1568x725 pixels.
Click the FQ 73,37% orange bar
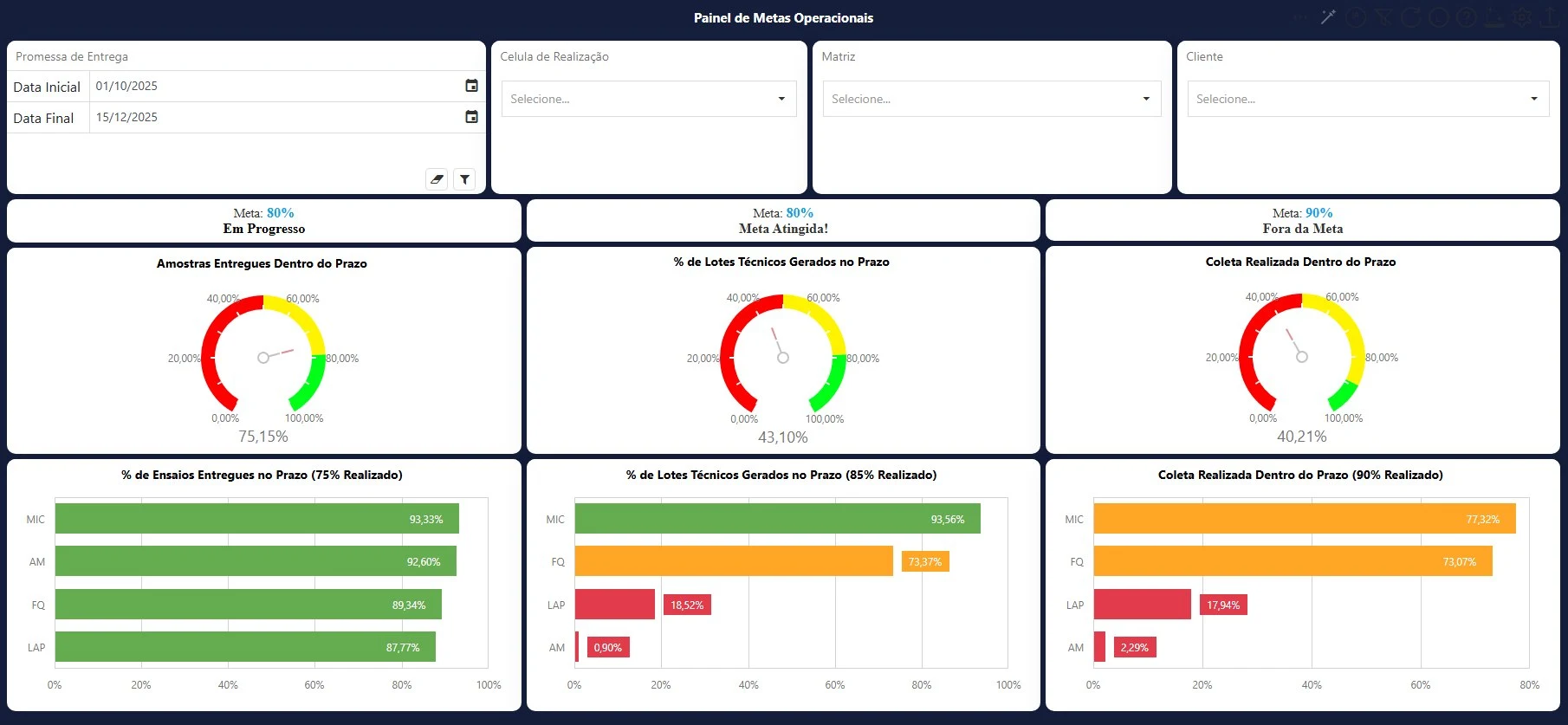(x=734, y=561)
